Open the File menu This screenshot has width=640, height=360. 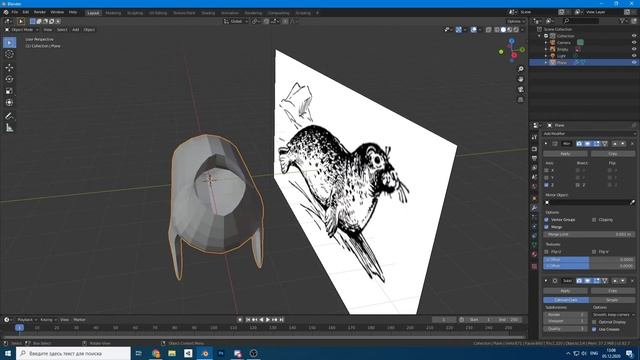[x=15, y=12]
